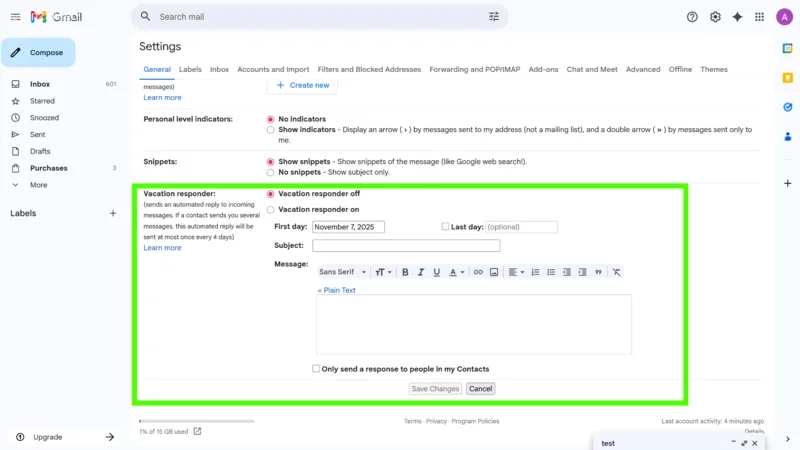Viewport: 800px width, 450px height.
Task: Insert an image using toolbar icon
Action: point(494,272)
